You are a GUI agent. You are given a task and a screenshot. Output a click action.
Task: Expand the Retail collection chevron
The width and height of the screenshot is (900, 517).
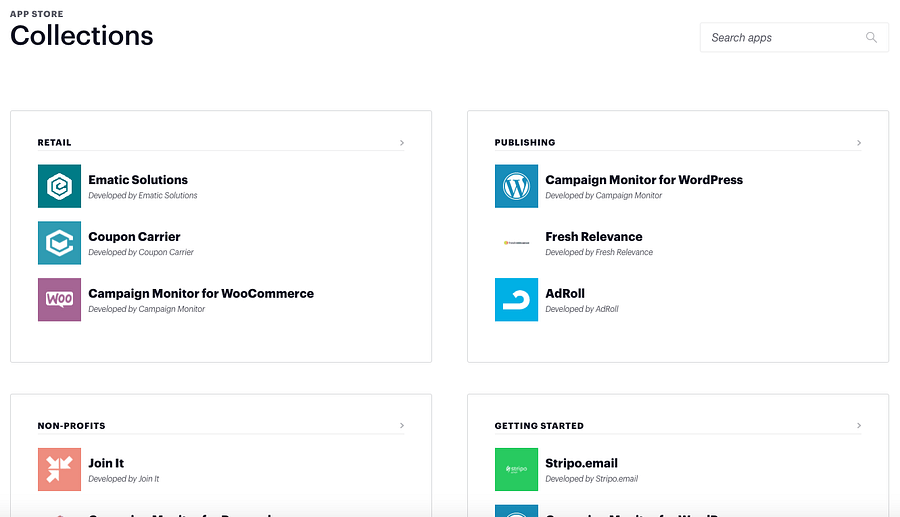402,142
